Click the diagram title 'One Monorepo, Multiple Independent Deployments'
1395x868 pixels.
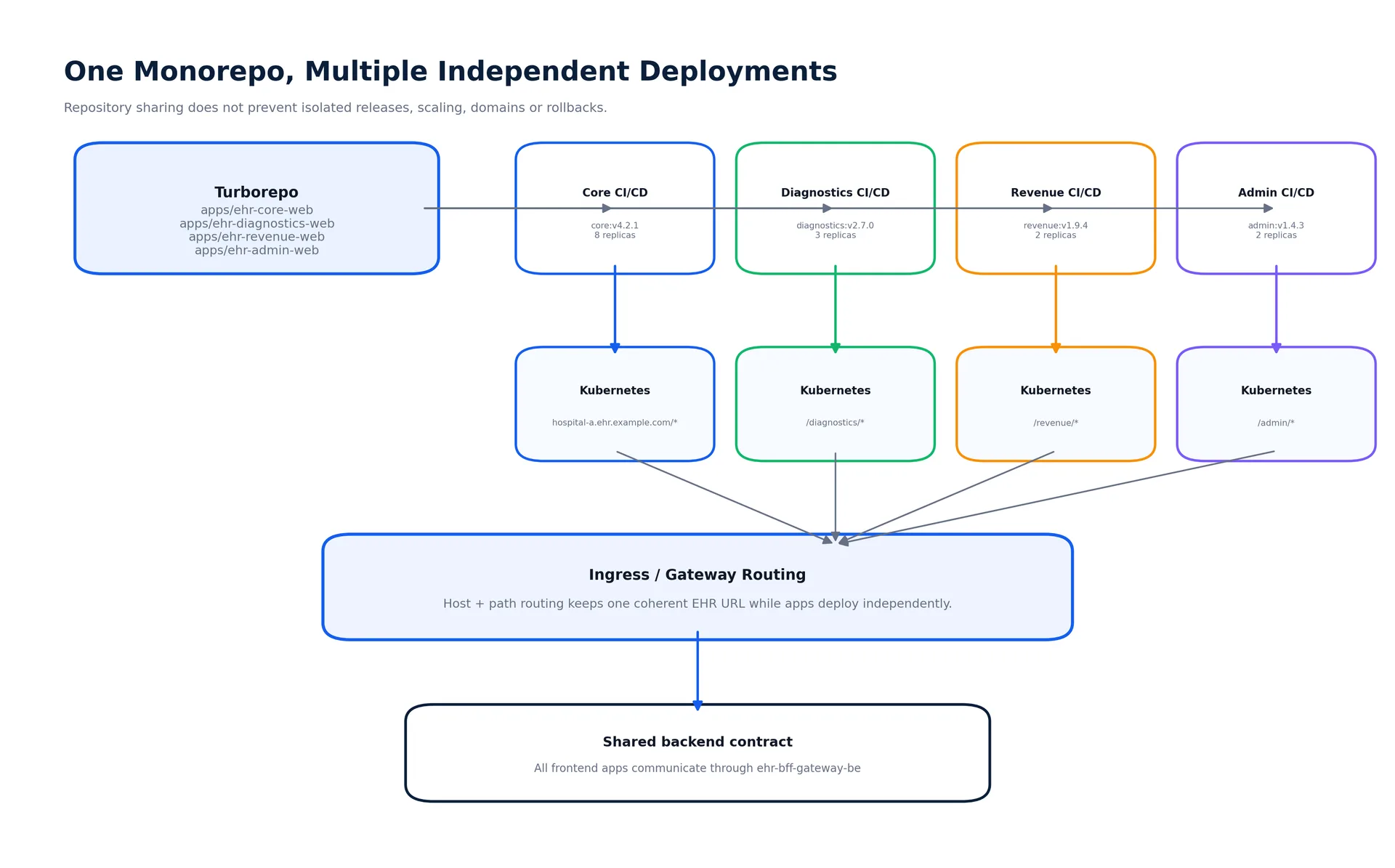pos(450,72)
